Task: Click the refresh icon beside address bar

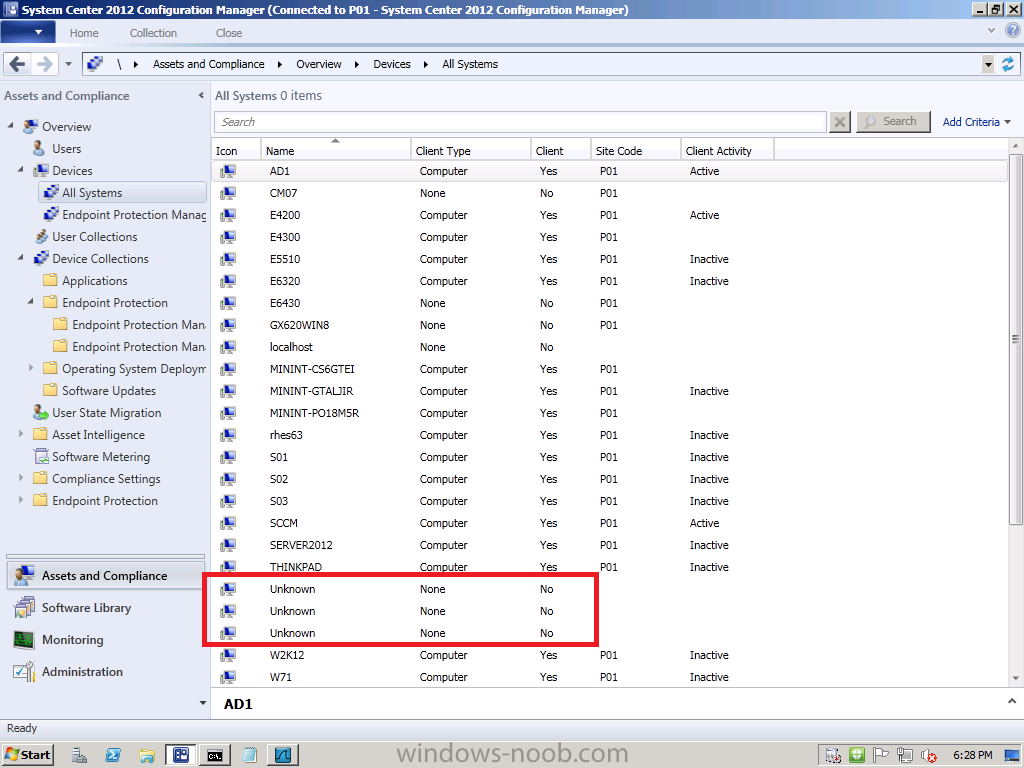Action: (1008, 64)
